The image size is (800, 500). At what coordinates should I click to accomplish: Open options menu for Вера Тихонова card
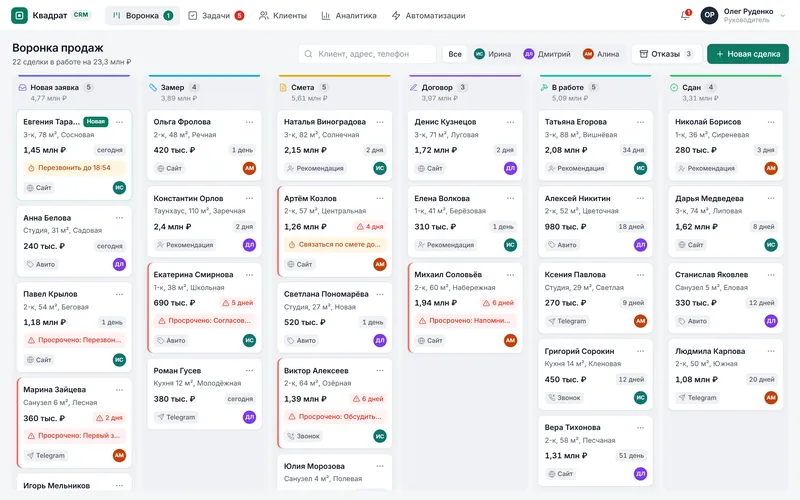pos(641,428)
